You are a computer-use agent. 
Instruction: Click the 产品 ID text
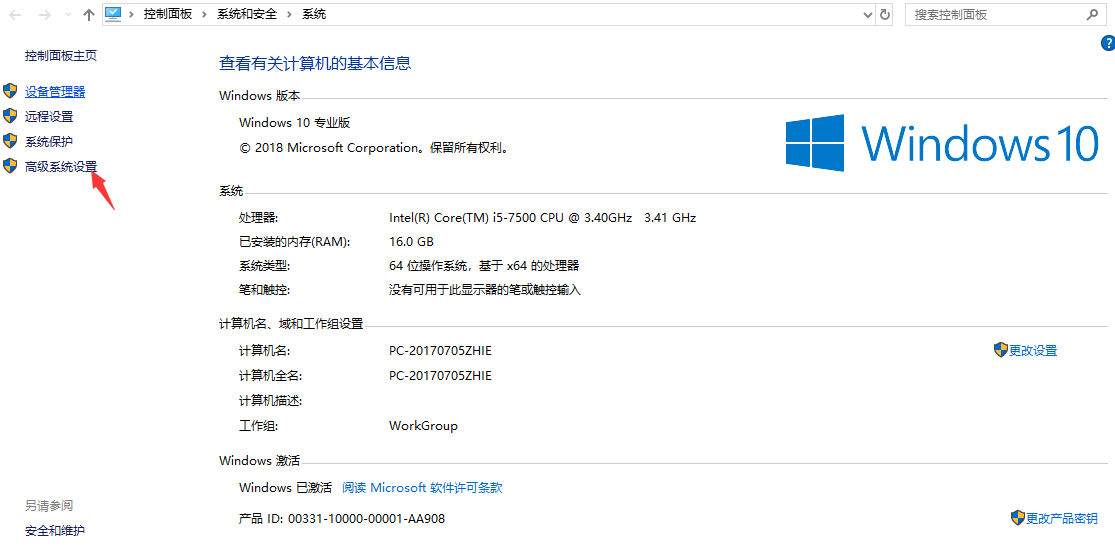click(x=342, y=519)
